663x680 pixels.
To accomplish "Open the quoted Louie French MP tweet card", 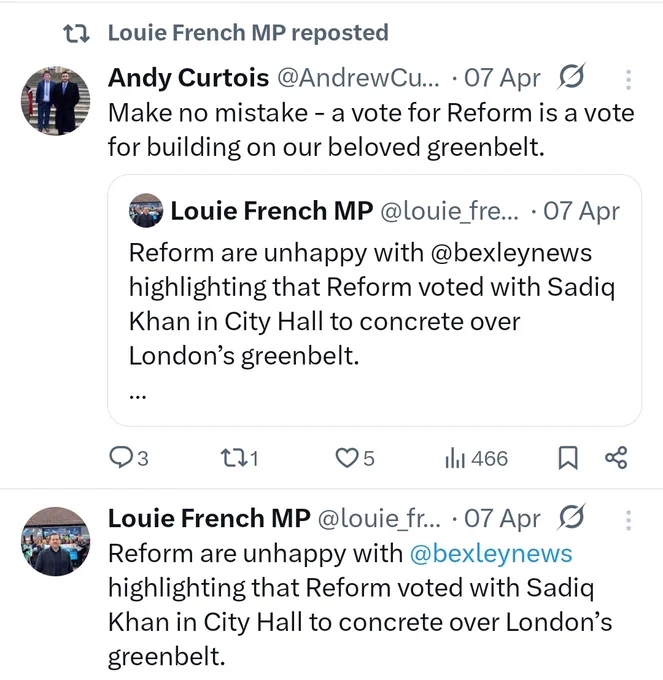I will coord(374,300).
